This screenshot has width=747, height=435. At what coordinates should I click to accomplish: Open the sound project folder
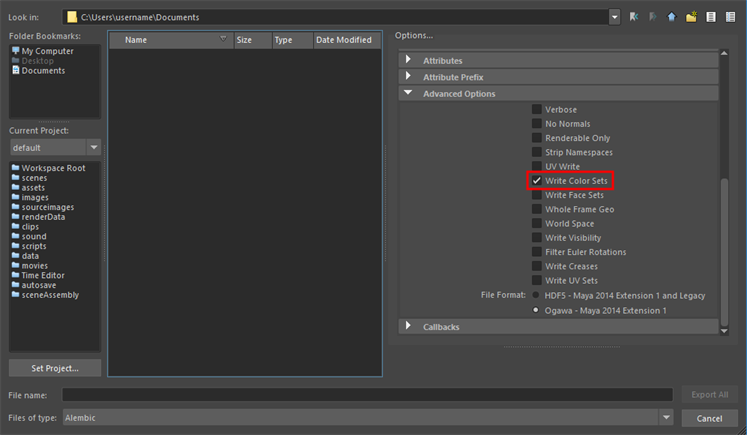(29, 236)
